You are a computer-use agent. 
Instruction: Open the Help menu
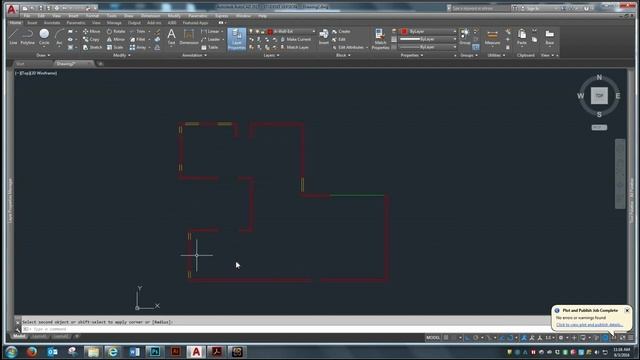[x=262, y=16]
